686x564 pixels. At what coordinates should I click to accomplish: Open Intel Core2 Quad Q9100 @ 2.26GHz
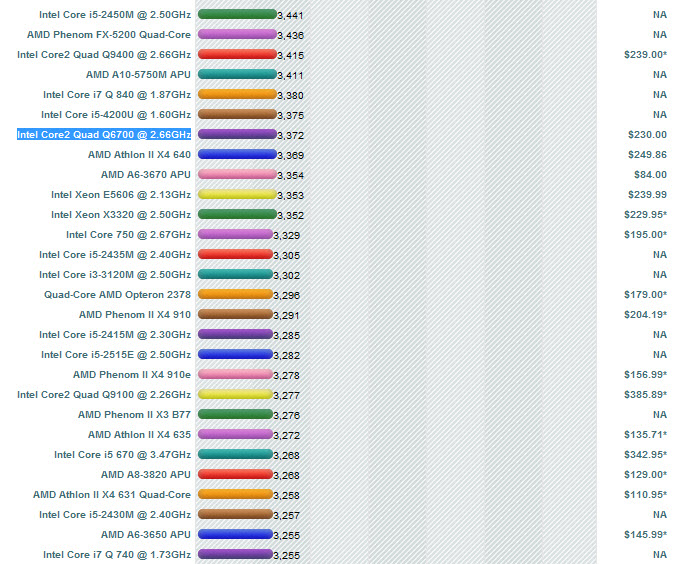click(104, 395)
